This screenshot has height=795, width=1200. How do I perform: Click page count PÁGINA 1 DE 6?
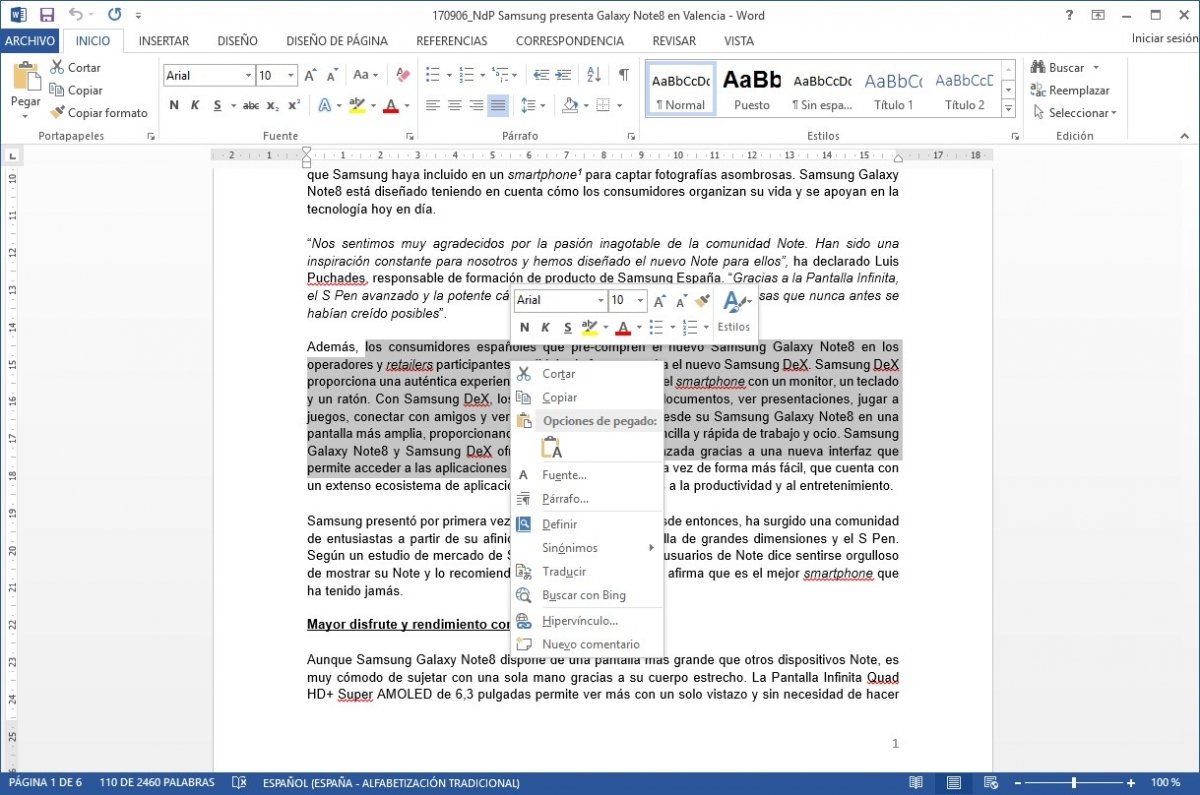pyautogui.click(x=46, y=783)
